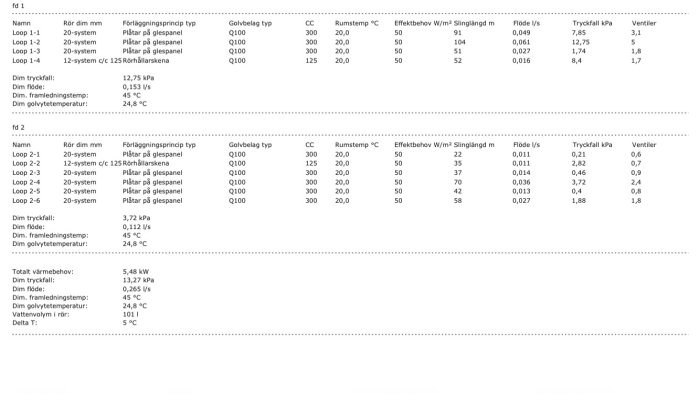
Task: Select the 'Loop 1-1' name cell
Action: click(26, 33)
